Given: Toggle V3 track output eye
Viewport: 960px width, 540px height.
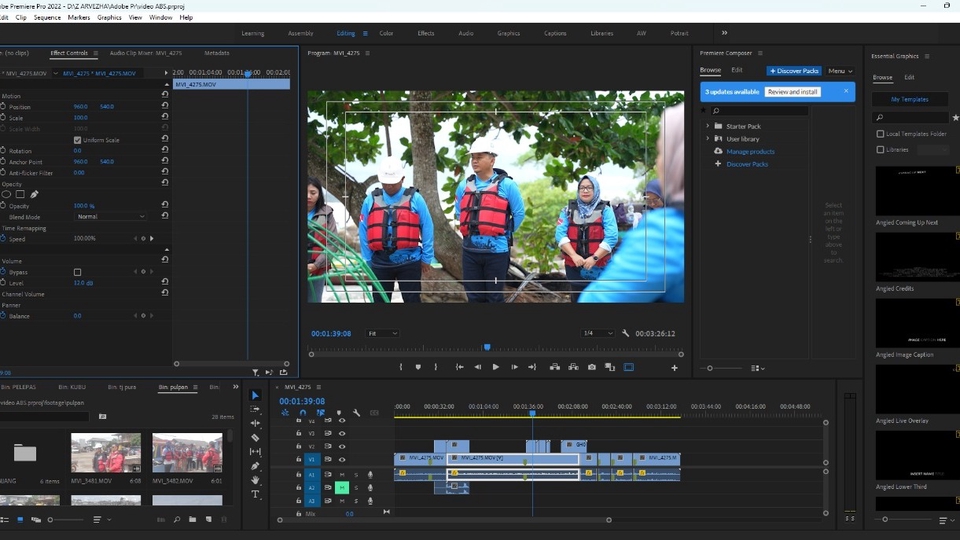Looking at the screenshot, I should pyautogui.click(x=342, y=433).
